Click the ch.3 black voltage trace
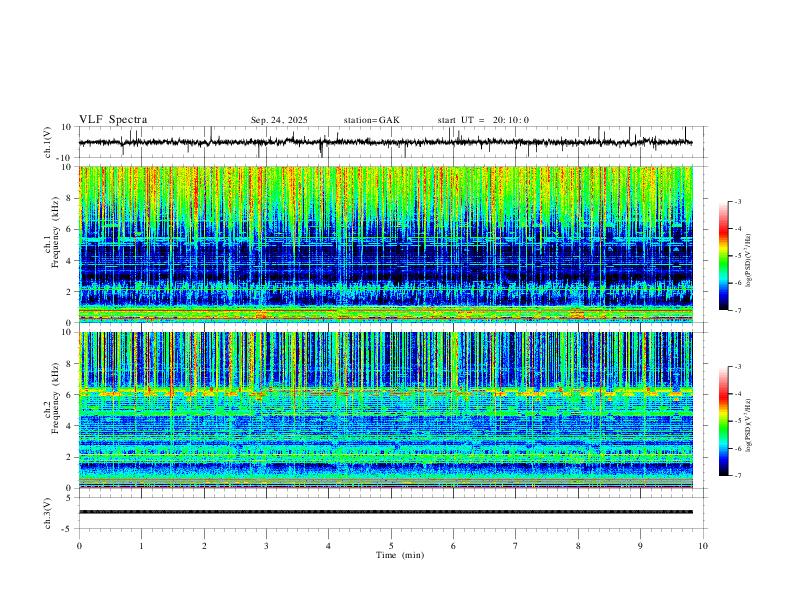The image size is (792, 612). tap(386, 512)
